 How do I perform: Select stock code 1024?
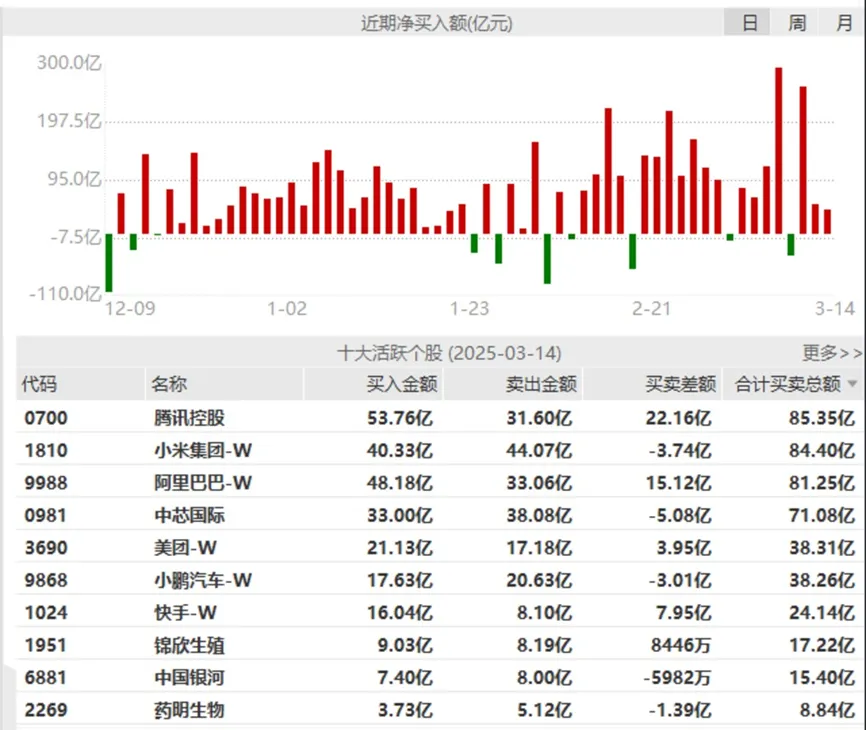point(46,613)
